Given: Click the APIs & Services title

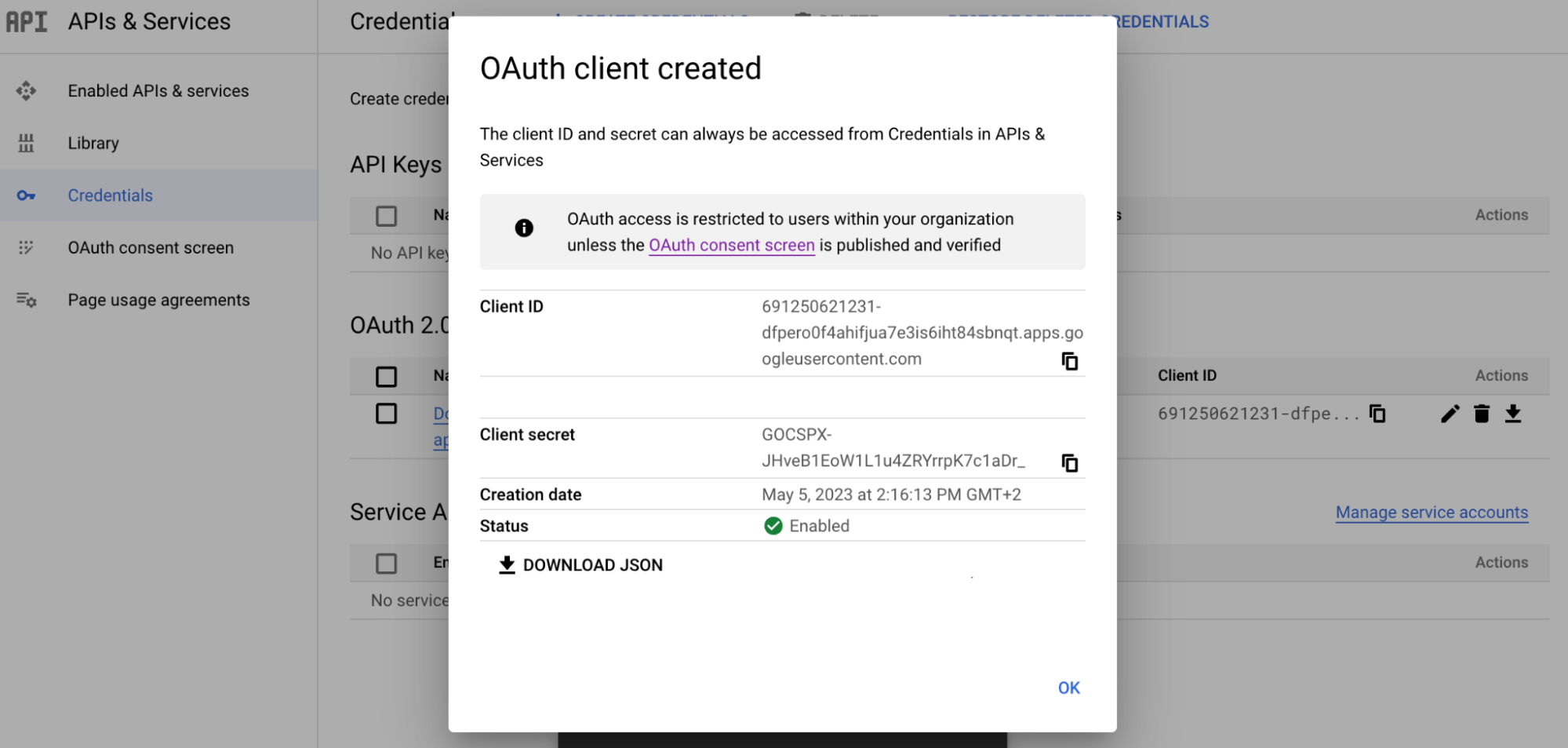Looking at the screenshot, I should point(149,21).
